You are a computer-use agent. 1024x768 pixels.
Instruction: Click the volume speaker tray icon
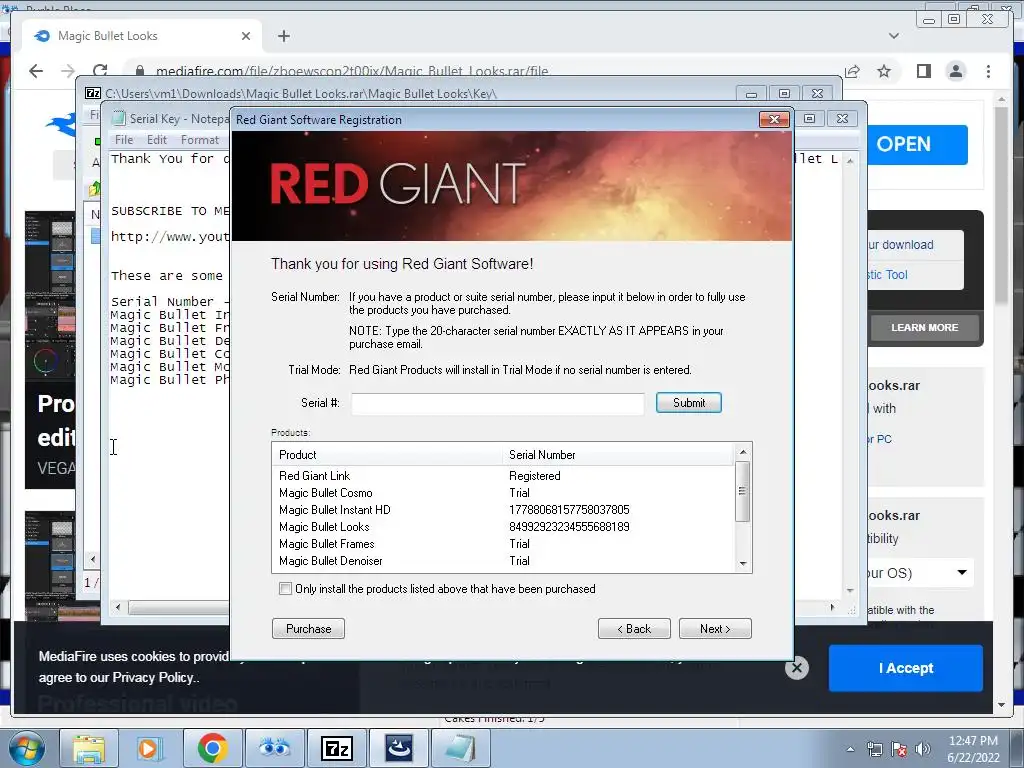(x=922, y=749)
